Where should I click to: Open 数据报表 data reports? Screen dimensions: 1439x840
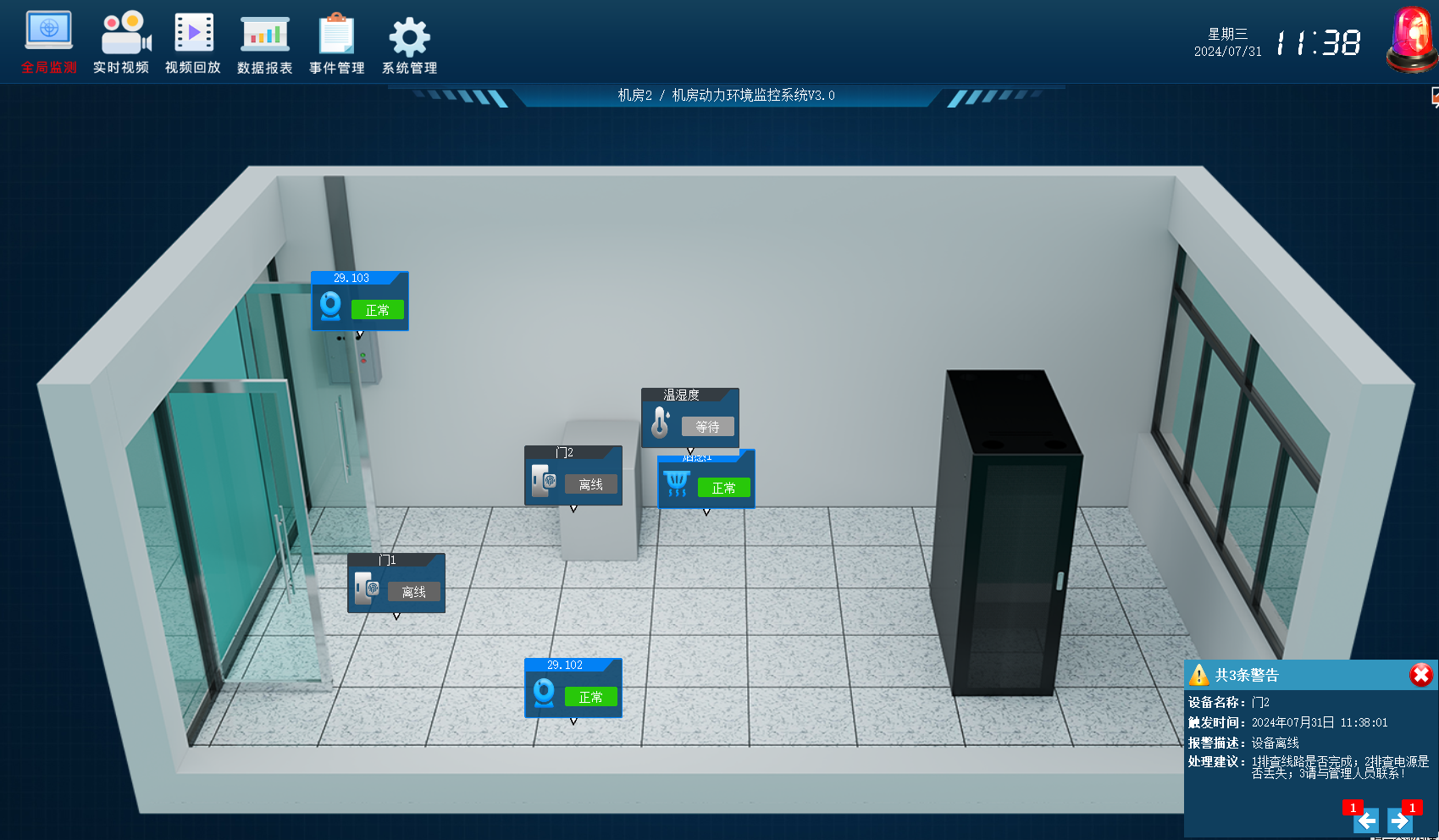(265, 42)
